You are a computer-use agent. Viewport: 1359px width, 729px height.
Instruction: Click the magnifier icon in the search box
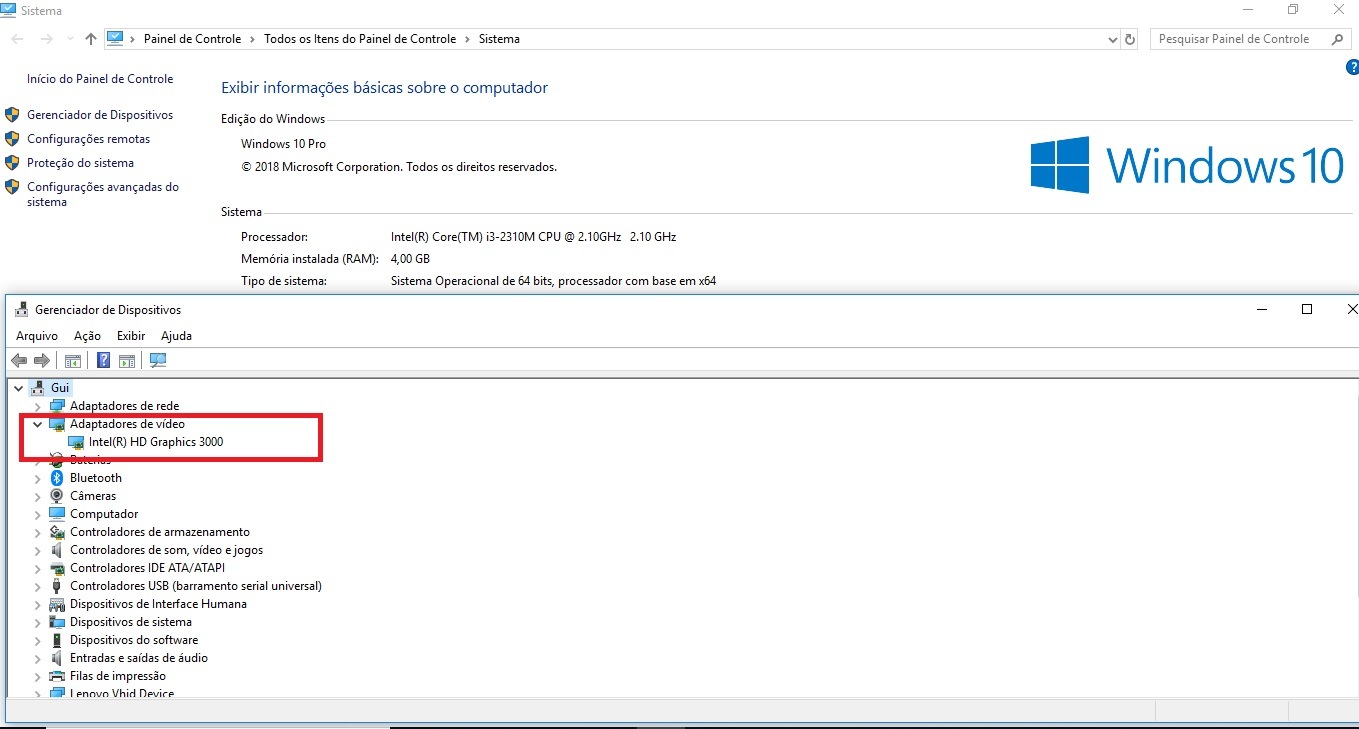click(1338, 39)
